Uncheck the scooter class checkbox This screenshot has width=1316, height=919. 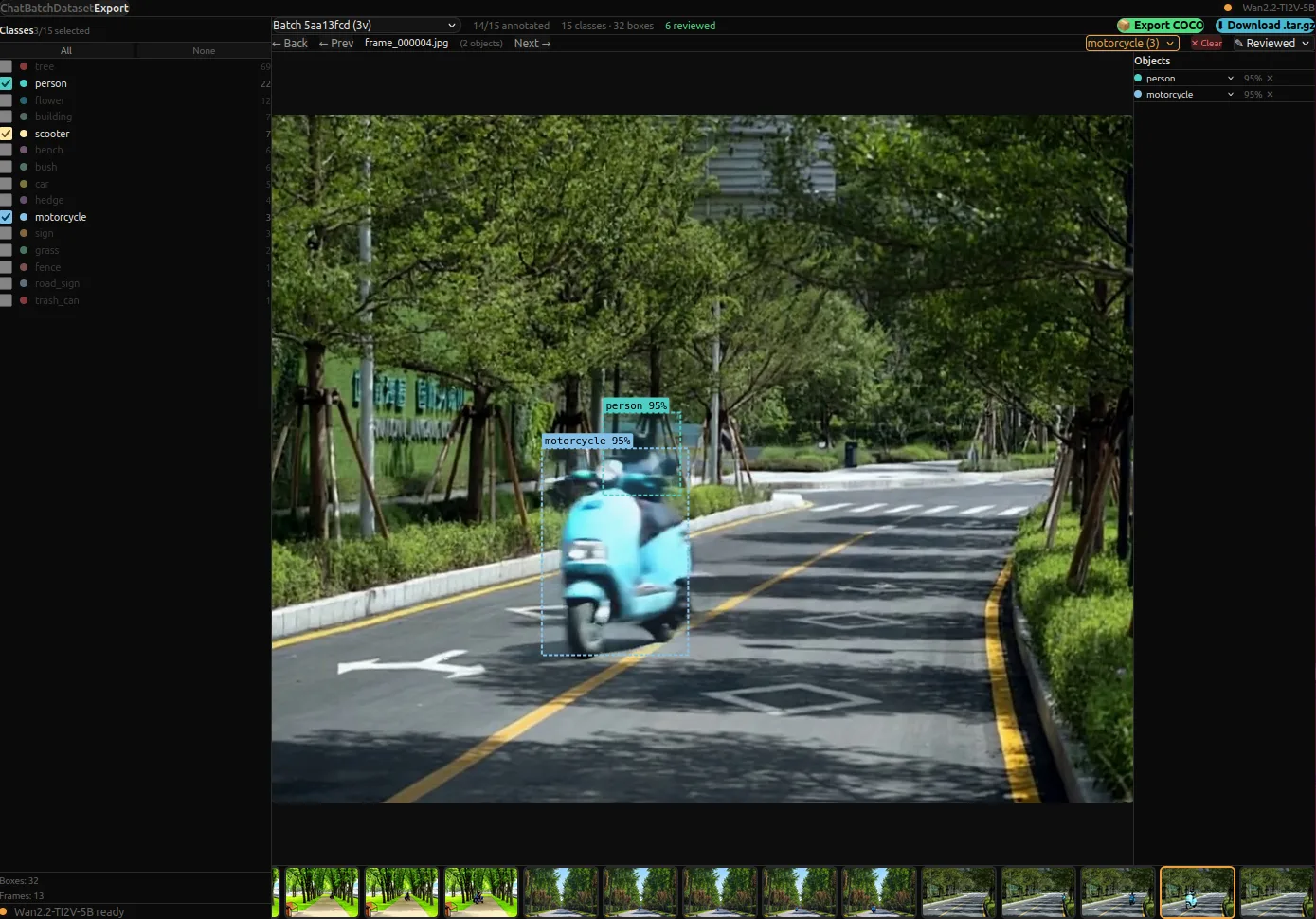click(x=7, y=134)
